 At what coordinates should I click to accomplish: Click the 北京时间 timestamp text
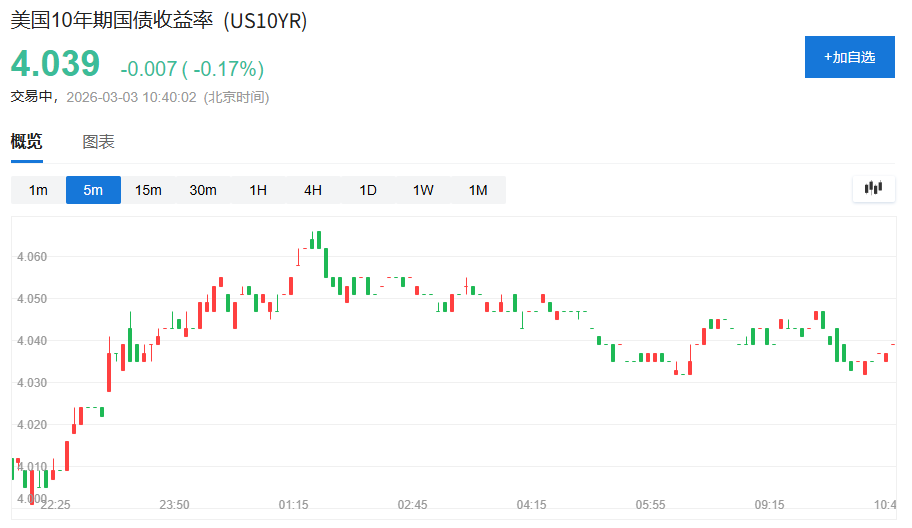coord(236,97)
